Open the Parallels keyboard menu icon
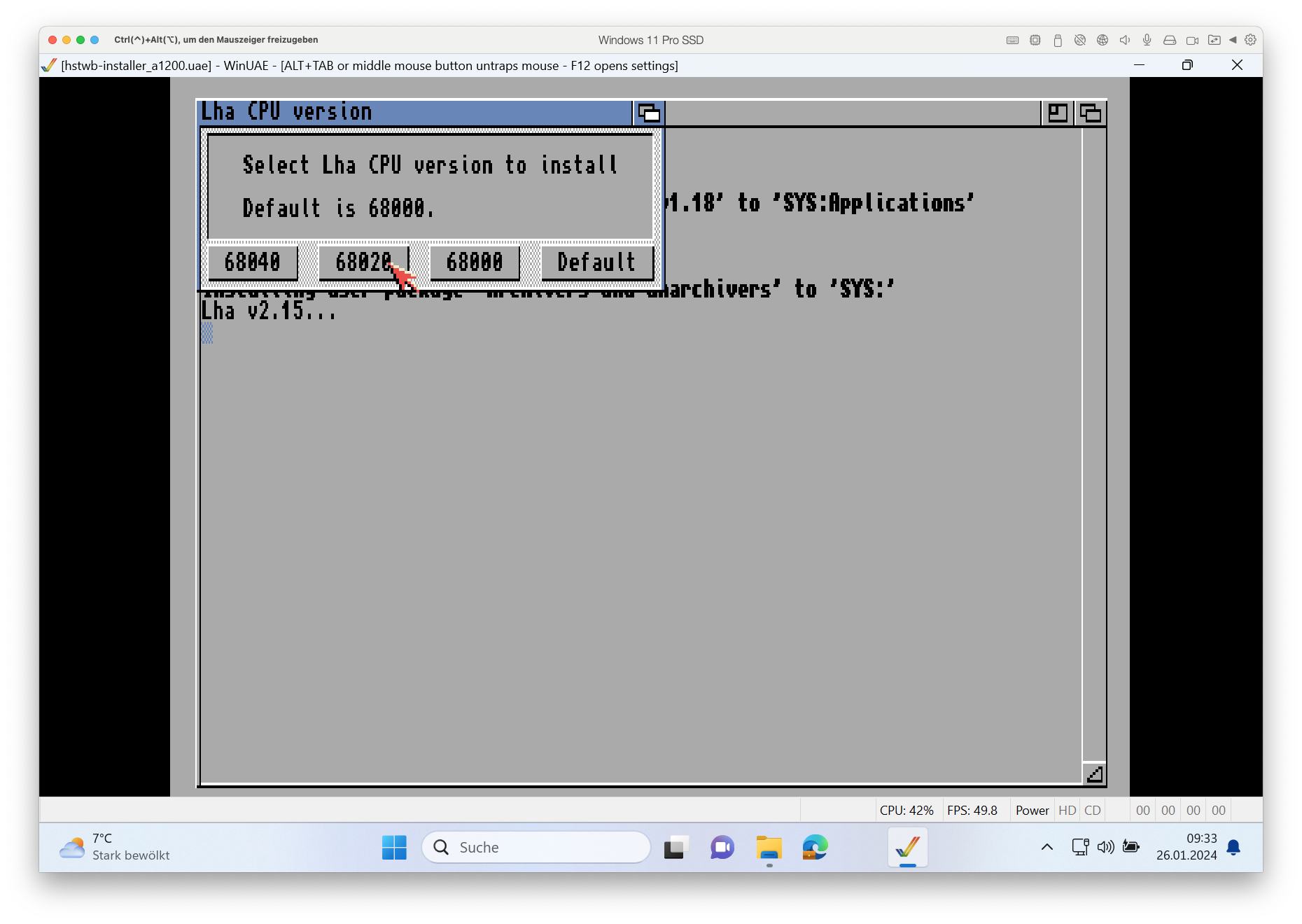Image resolution: width=1302 pixels, height=924 pixels. point(1012,41)
